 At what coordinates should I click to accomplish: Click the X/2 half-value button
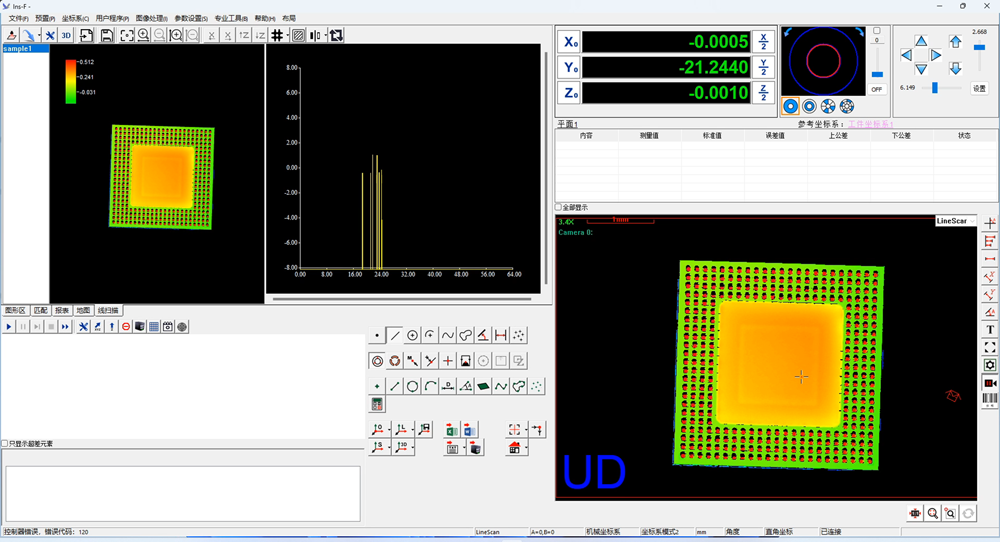[x=763, y=41]
